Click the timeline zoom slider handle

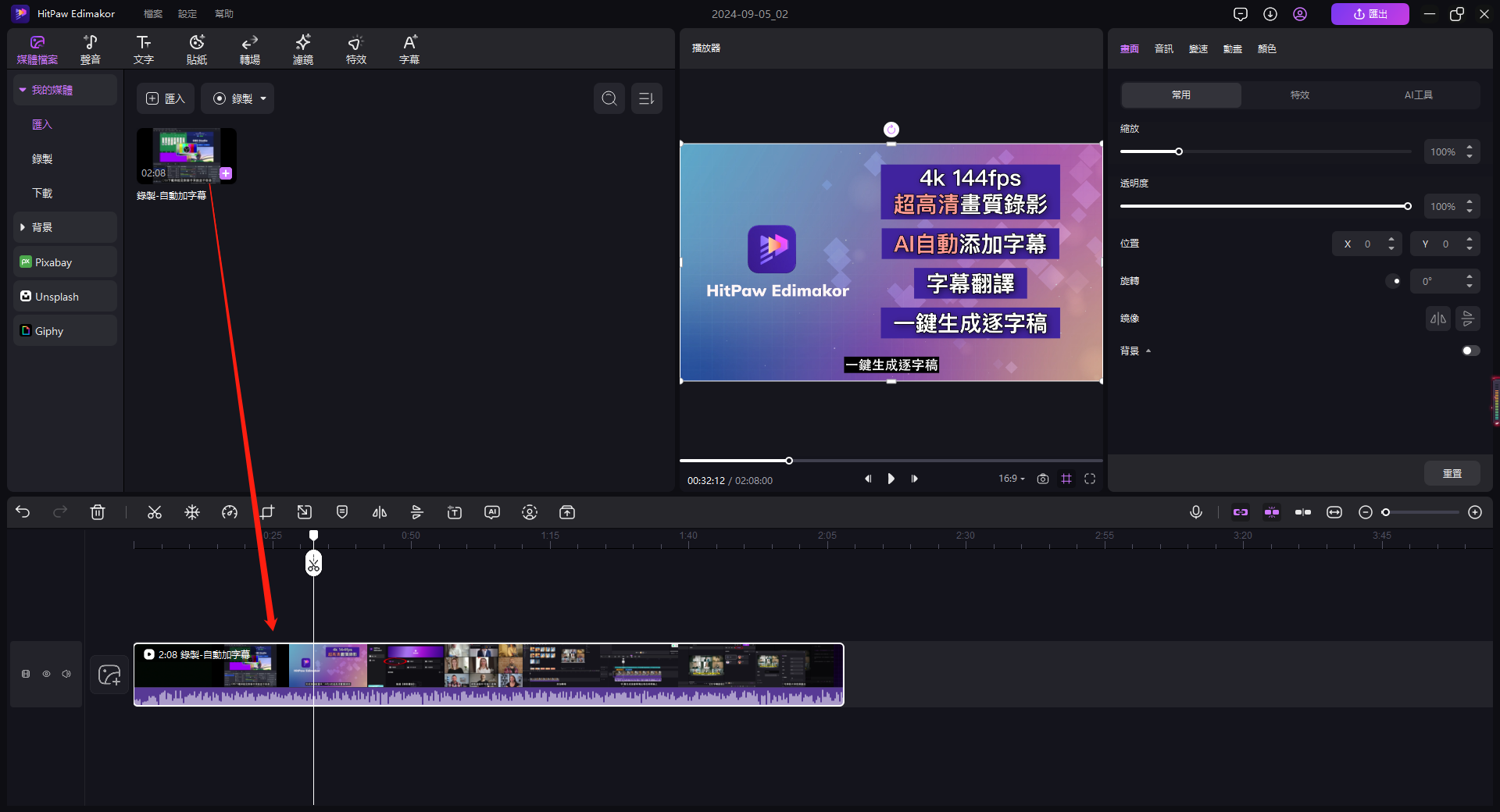(x=1386, y=512)
